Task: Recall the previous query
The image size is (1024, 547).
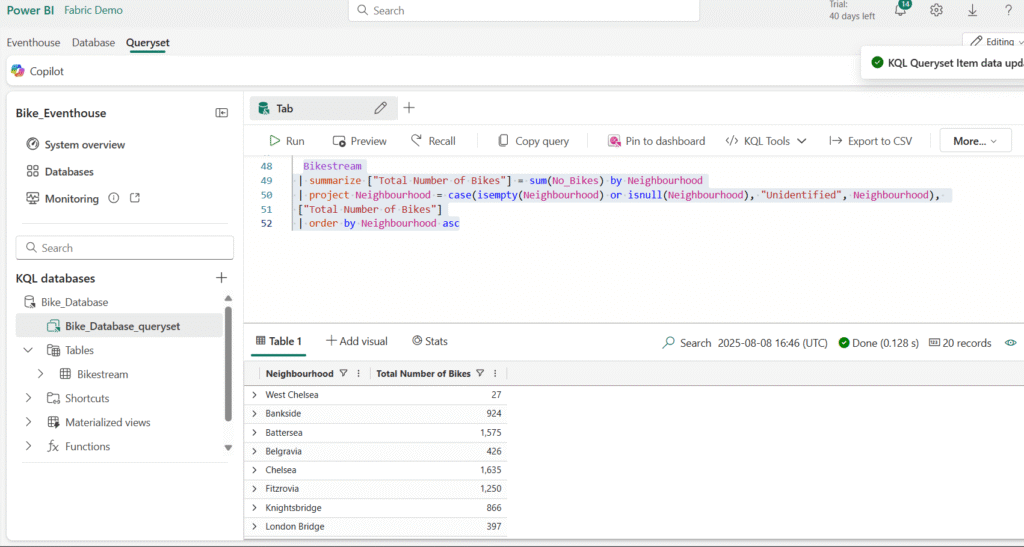Action: (x=433, y=141)
